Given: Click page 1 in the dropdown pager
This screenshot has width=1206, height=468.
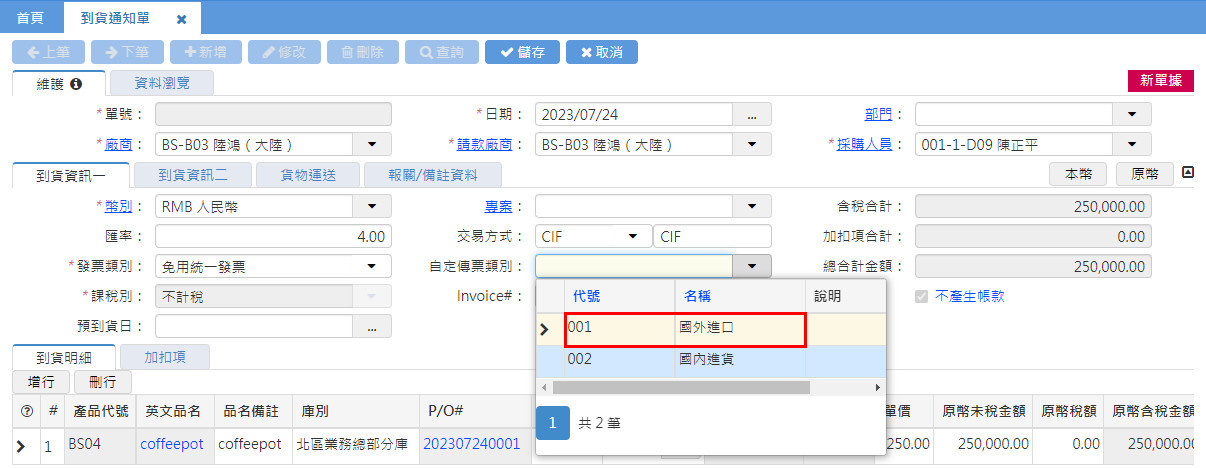Looking at the screenshot, I should click(552, 423).
